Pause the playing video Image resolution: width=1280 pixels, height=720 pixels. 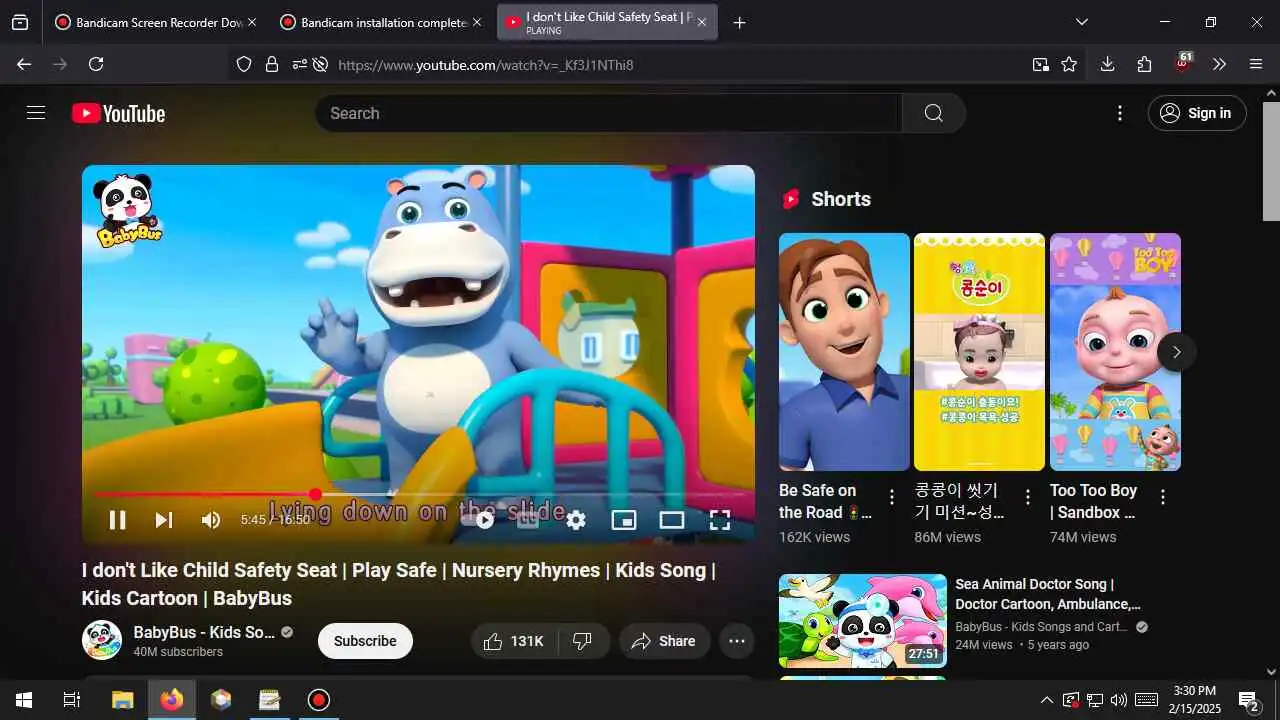click(117, 520)
